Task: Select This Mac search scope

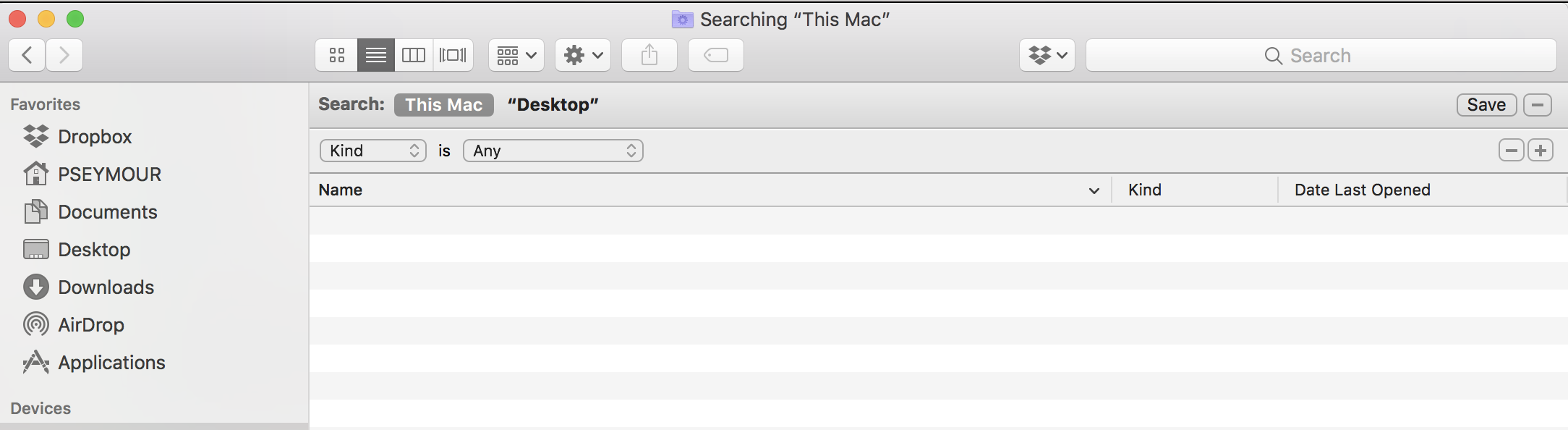Action: pos(443,105)
